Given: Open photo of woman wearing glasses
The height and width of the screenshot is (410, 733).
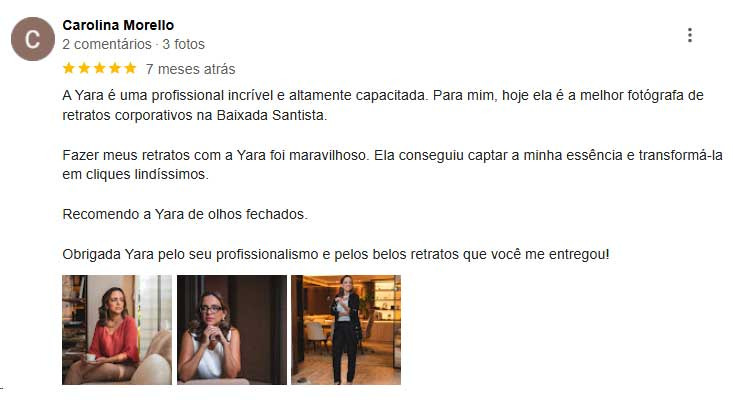Looking at the screenshot, I should [x=232, y=330].
